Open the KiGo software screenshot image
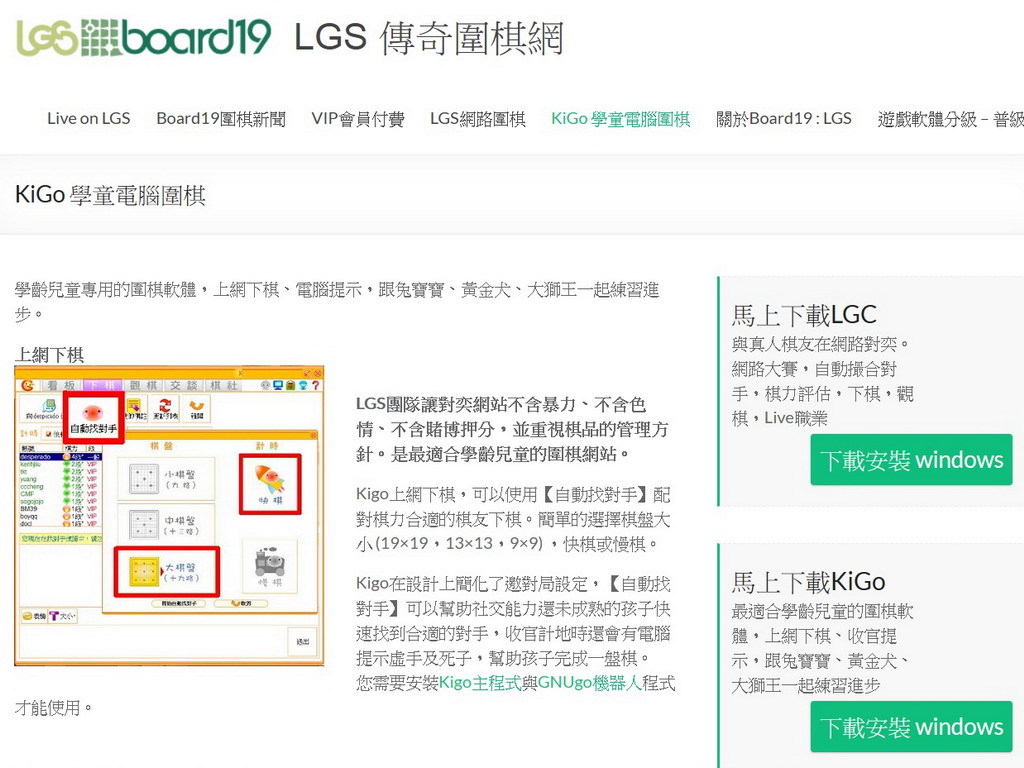Screen dimensions: 1024x768 169,516
